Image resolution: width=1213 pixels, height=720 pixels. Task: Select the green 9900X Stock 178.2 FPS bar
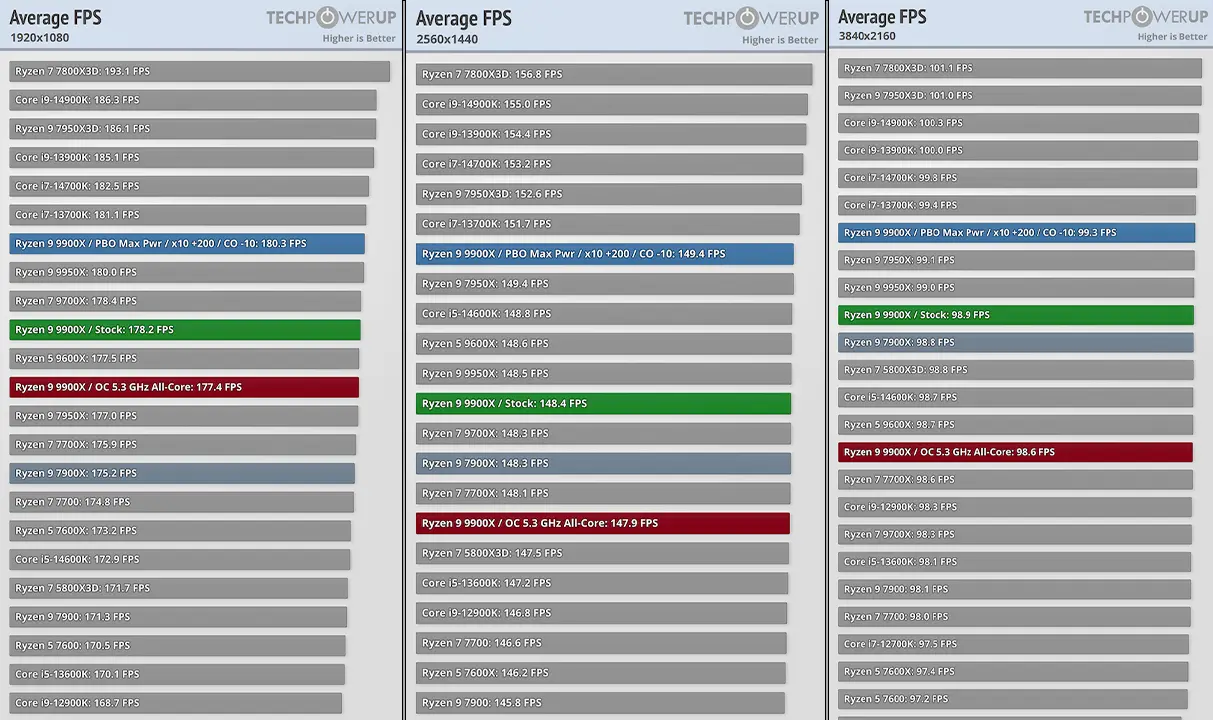coord(185,330)
